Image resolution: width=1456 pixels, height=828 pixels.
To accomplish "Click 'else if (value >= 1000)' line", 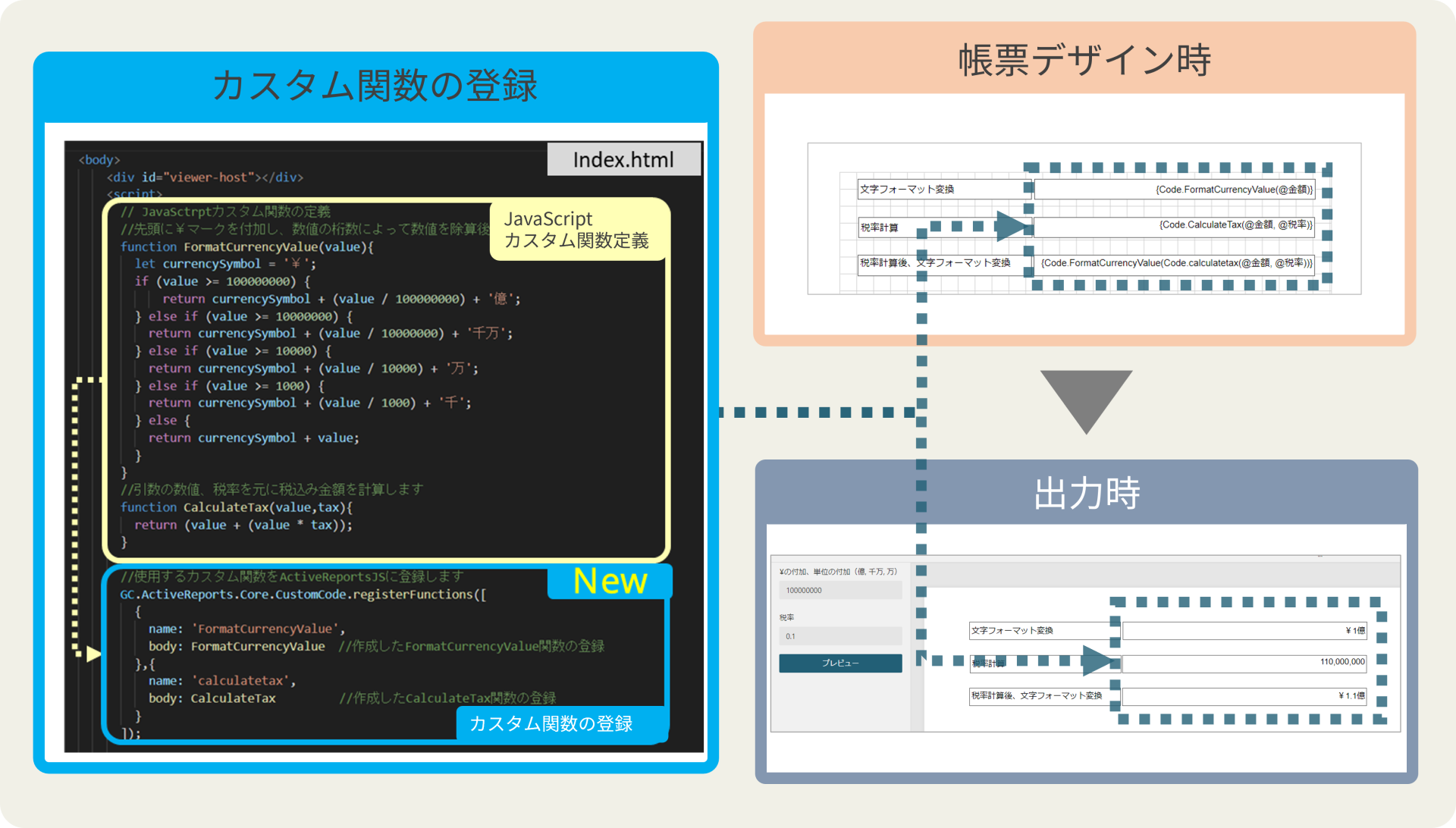I will point(230,386).
